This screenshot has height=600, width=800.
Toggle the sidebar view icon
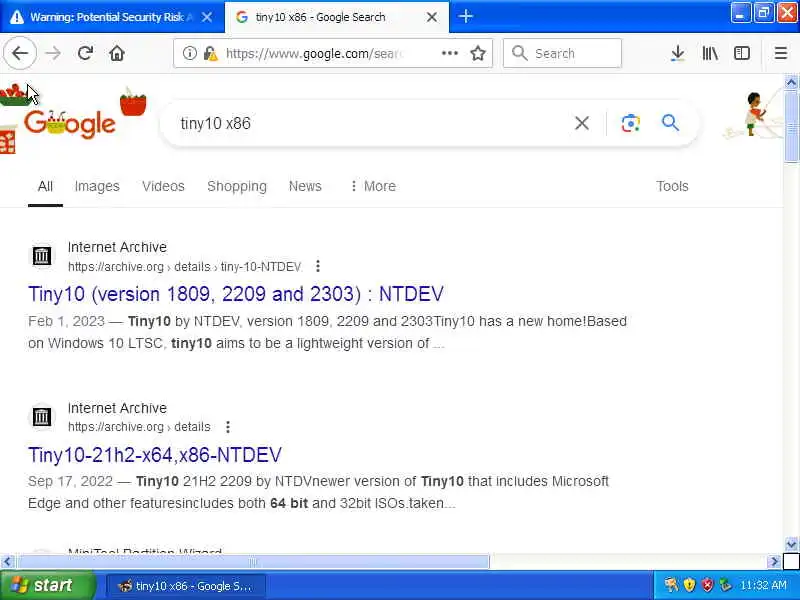click(x=742, y=53)
